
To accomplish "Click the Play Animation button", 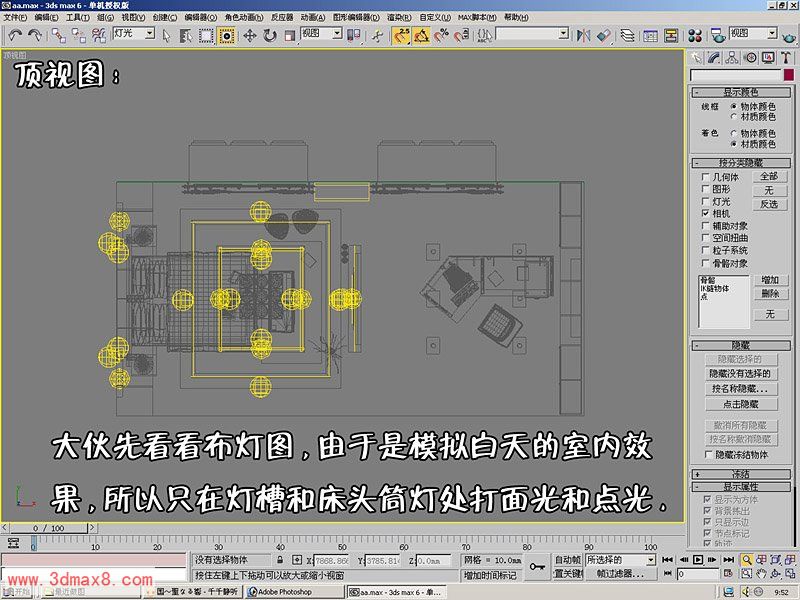I will coord(698,560).
